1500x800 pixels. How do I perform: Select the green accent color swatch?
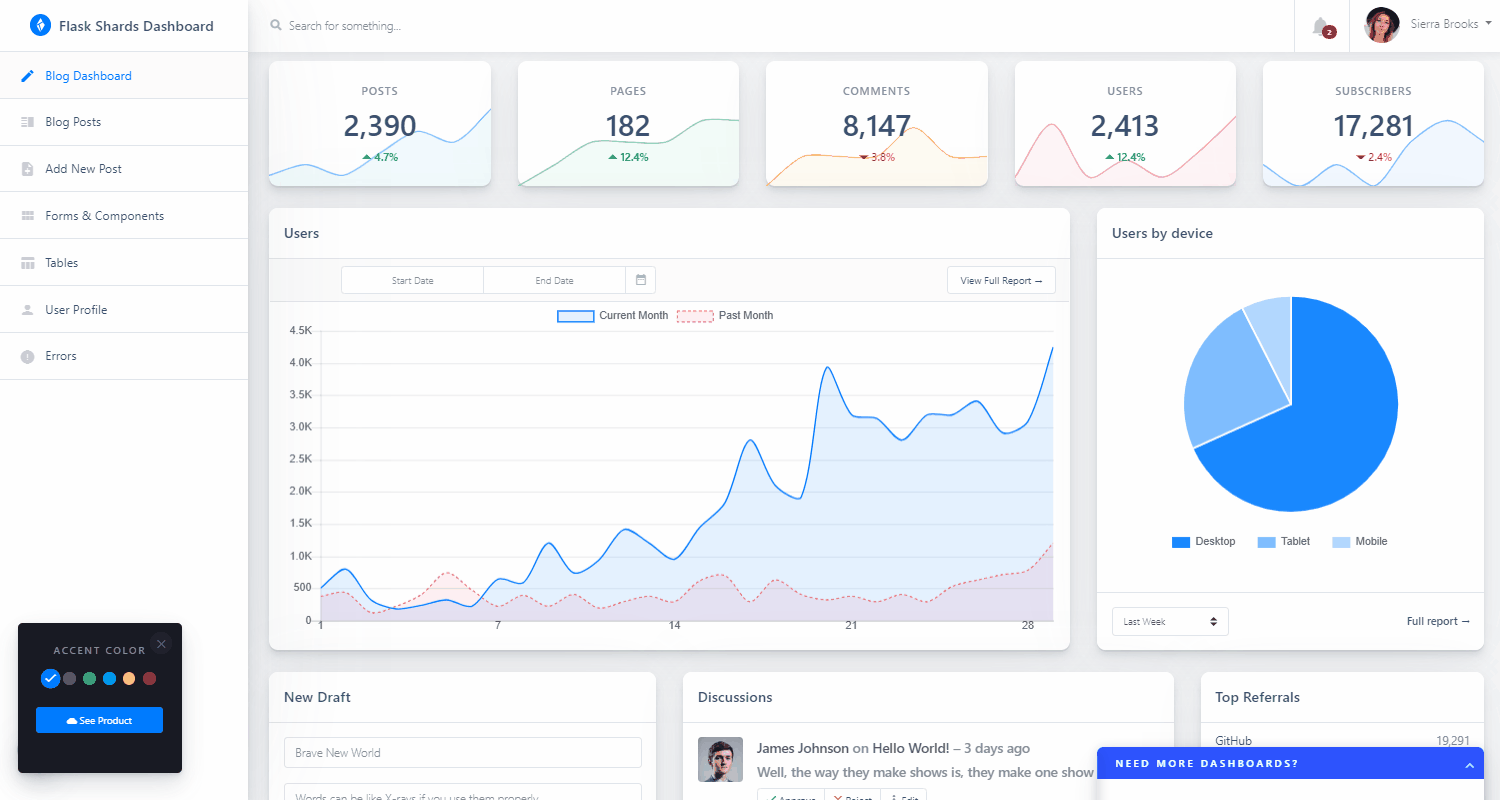pos(90,678)
